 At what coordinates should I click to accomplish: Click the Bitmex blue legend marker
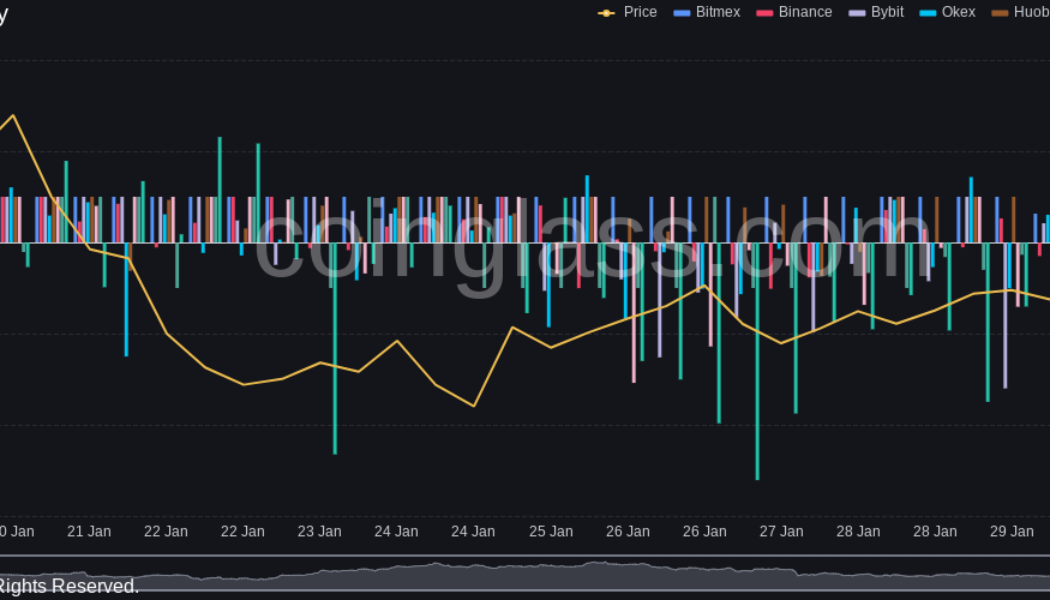(681, 12)
